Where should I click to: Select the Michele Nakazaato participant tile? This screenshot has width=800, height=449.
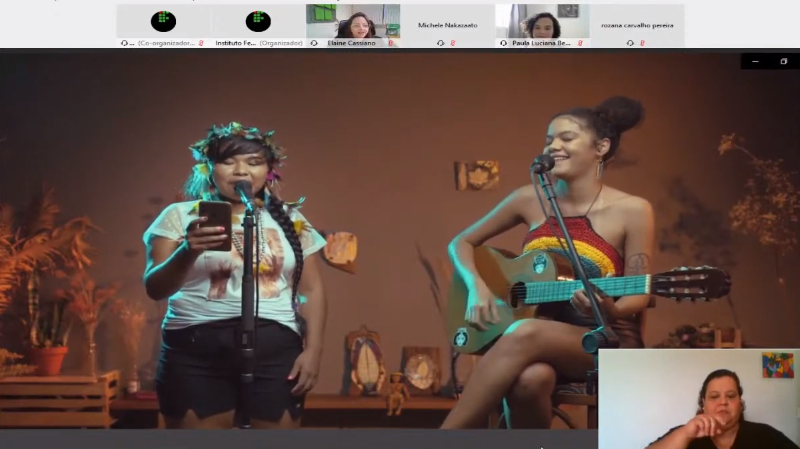[447, 26]
